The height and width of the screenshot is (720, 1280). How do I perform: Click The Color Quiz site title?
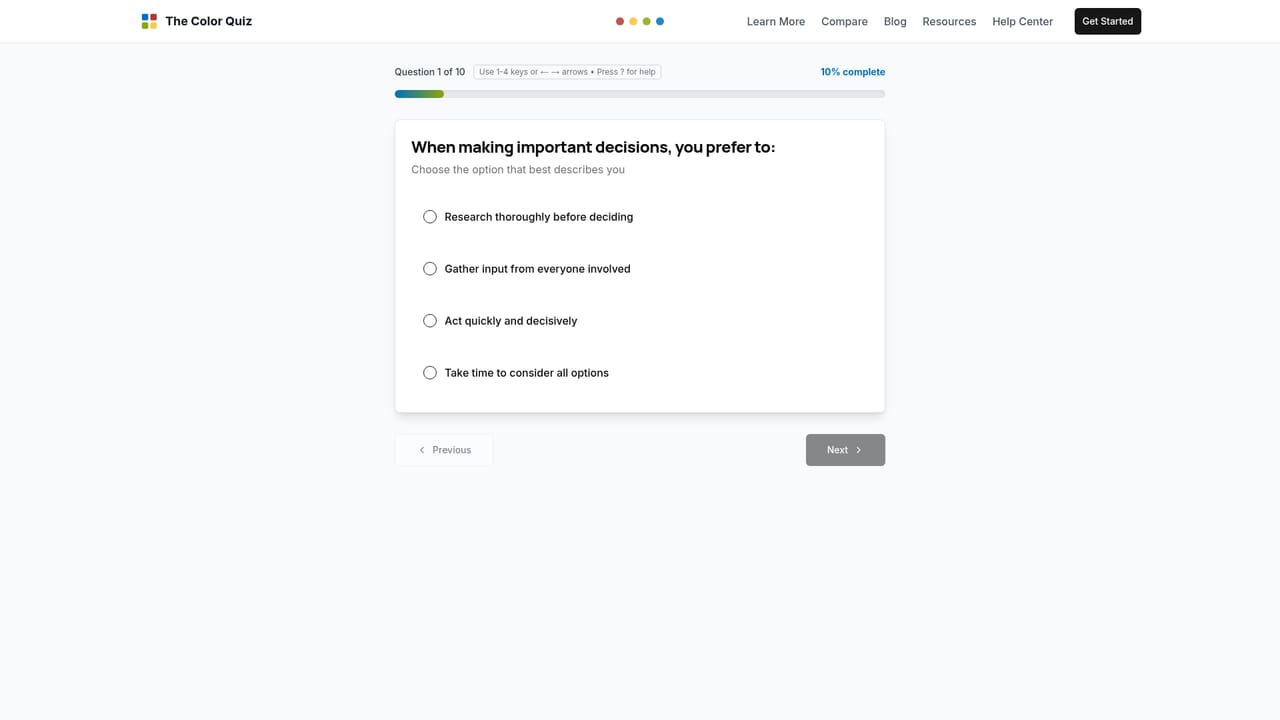pos(209,21)
